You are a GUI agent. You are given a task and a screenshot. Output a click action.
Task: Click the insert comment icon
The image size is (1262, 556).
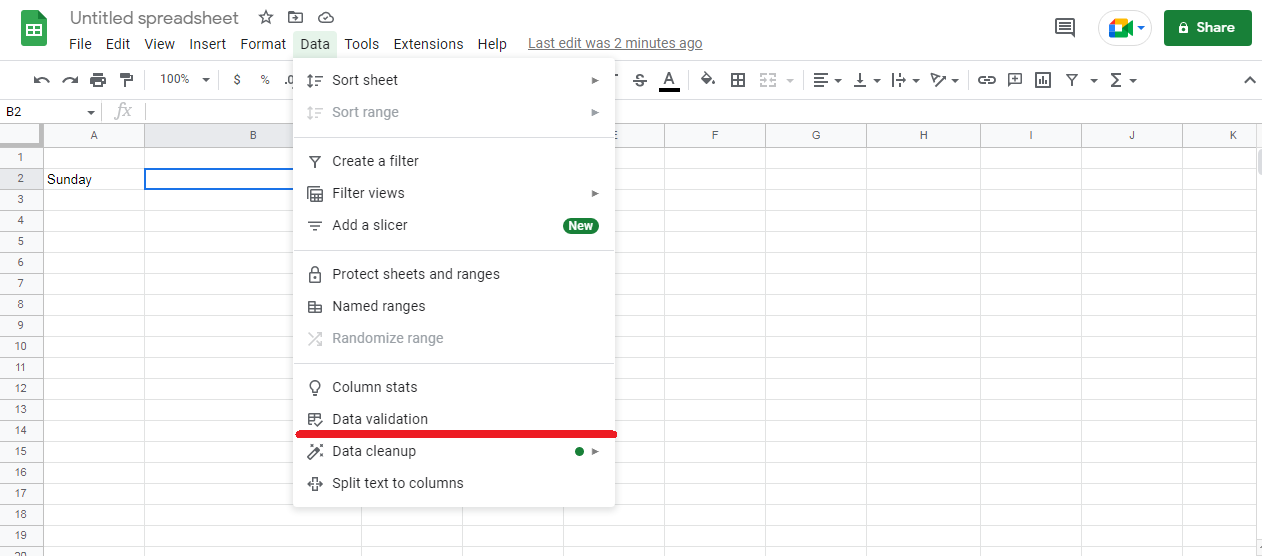pyautogui.click(x=1015, y=80)
